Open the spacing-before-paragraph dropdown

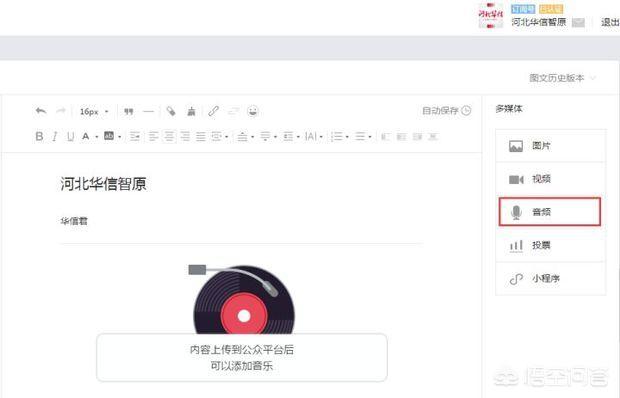(246, 137)
